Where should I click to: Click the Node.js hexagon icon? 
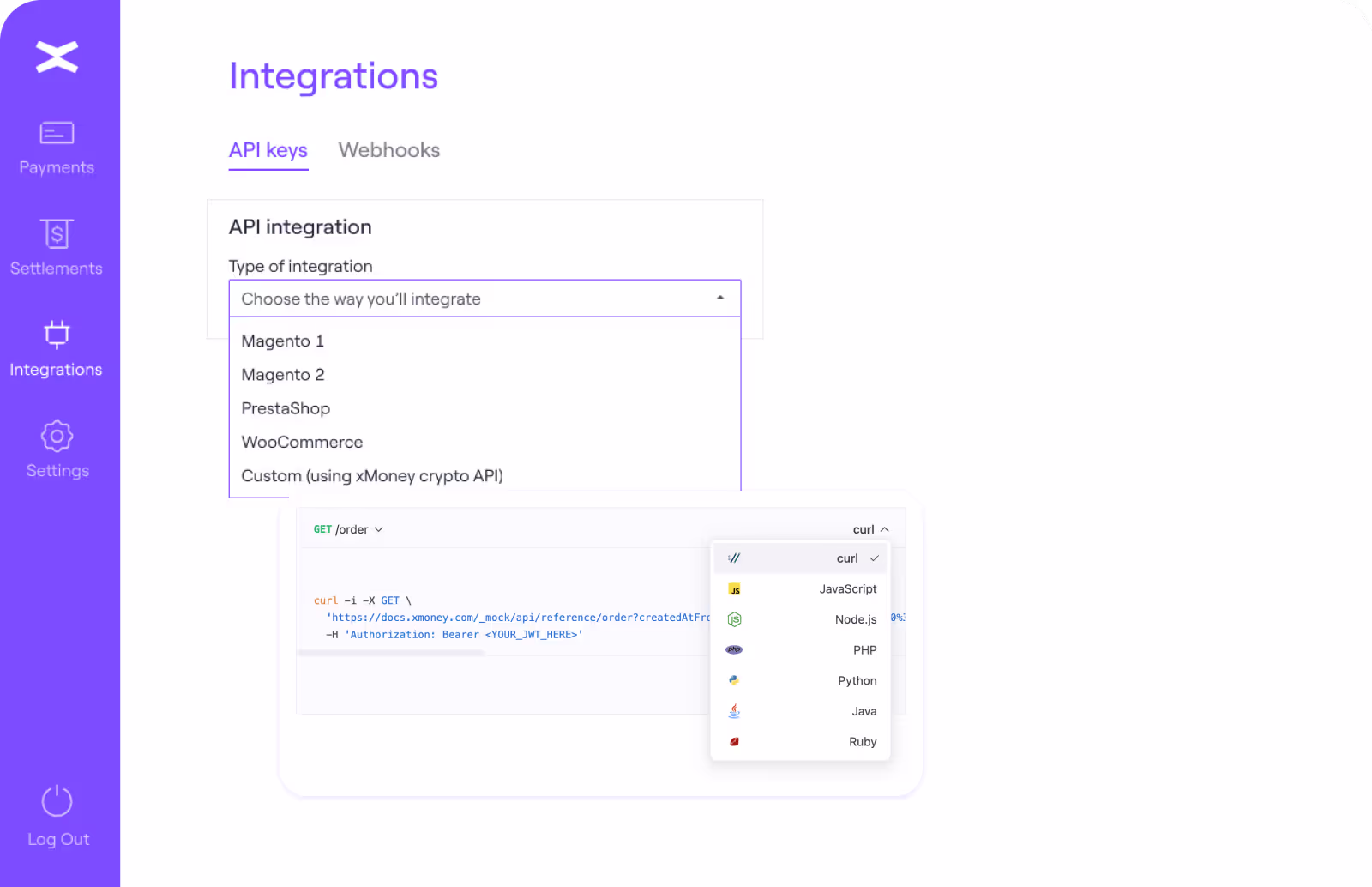point(734,619)
